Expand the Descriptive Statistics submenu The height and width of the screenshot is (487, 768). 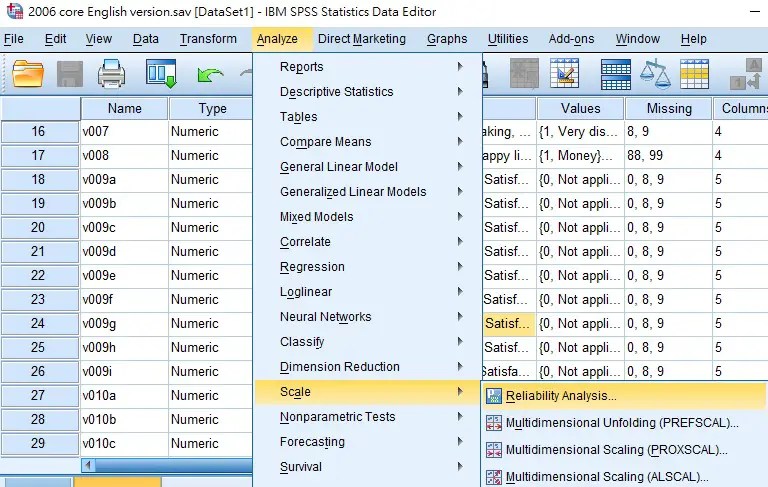[x=367, y=92]
